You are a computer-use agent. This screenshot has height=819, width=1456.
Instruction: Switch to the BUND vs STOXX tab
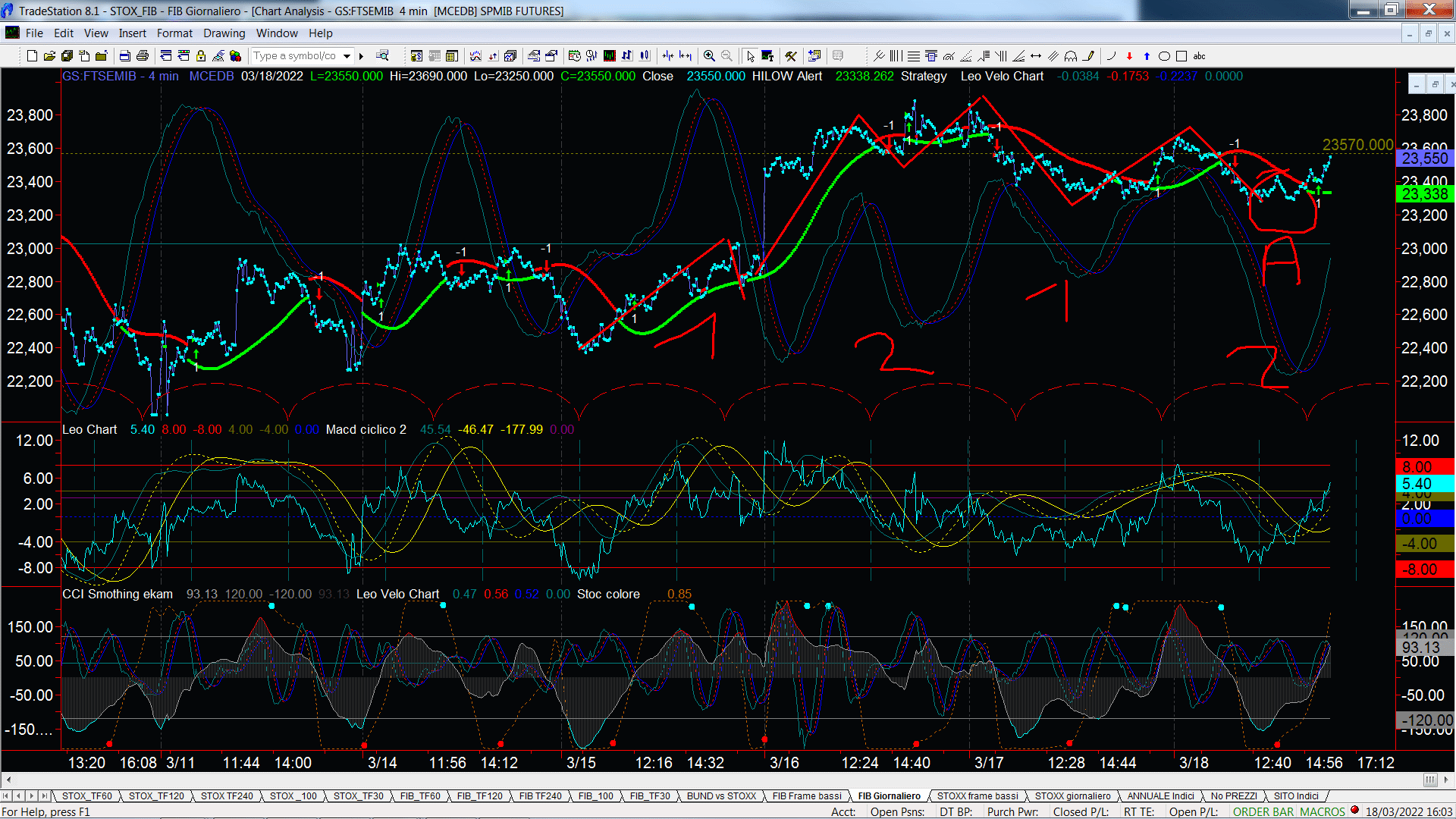[721, 795]
